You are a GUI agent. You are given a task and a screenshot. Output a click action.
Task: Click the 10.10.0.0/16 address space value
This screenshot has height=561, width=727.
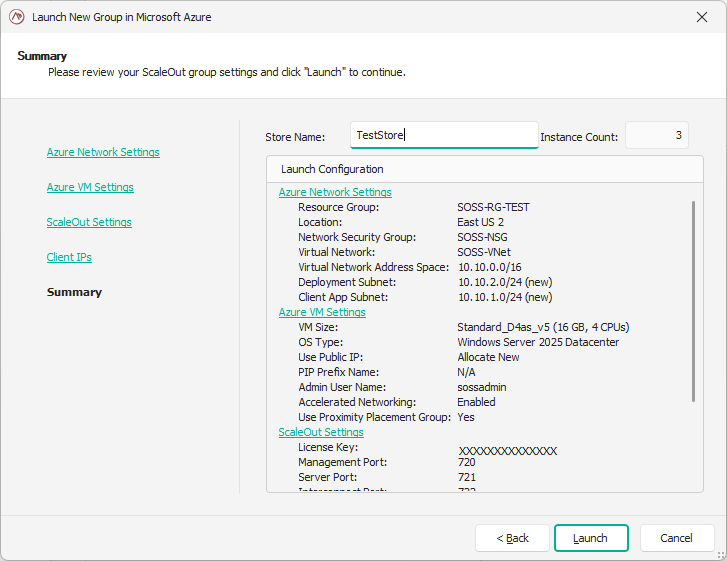(490, 267)
